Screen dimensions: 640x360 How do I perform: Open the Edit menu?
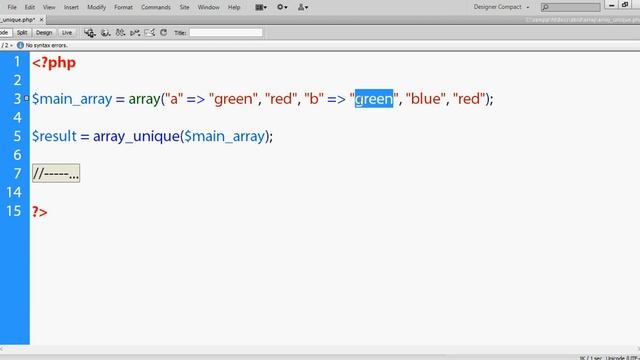pyautogui.click(x=30, y=7)
